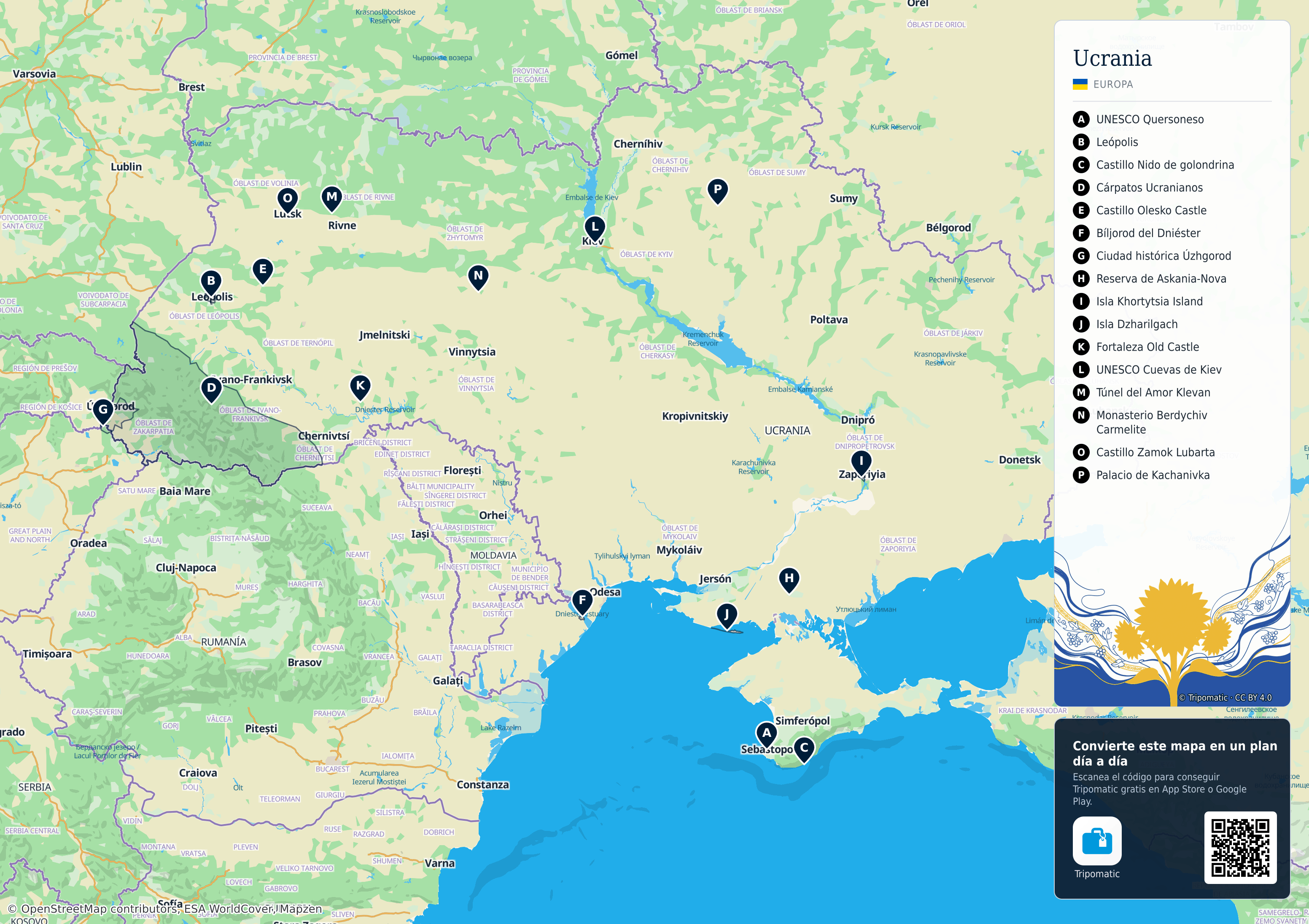The height and width of the screenshot is (924, 1309).
Task: Select legend entry Isla Dzharilgach
Action: tap(1137, 324)
